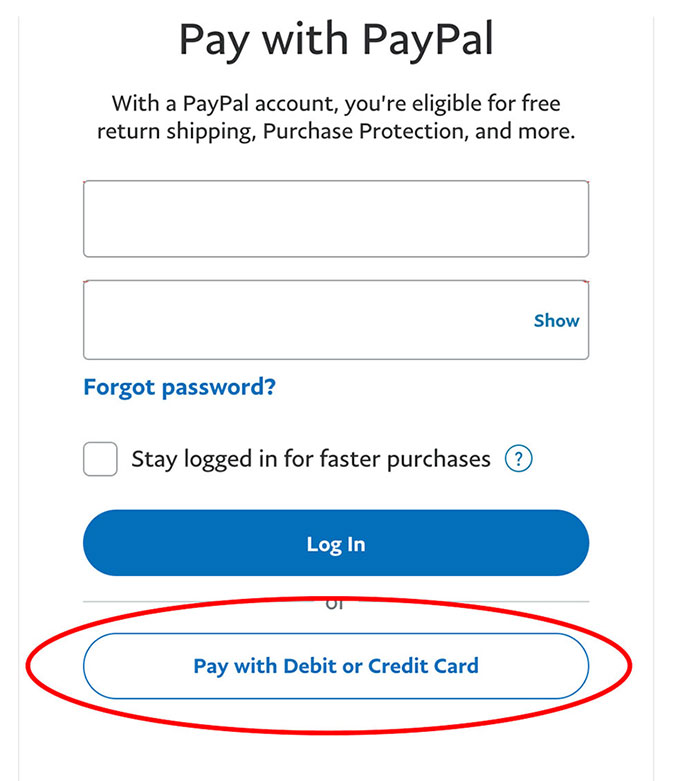Click the word "Pay" in the page heading
Viewport: 700px width, 781px height.
[x=214, y=40]
